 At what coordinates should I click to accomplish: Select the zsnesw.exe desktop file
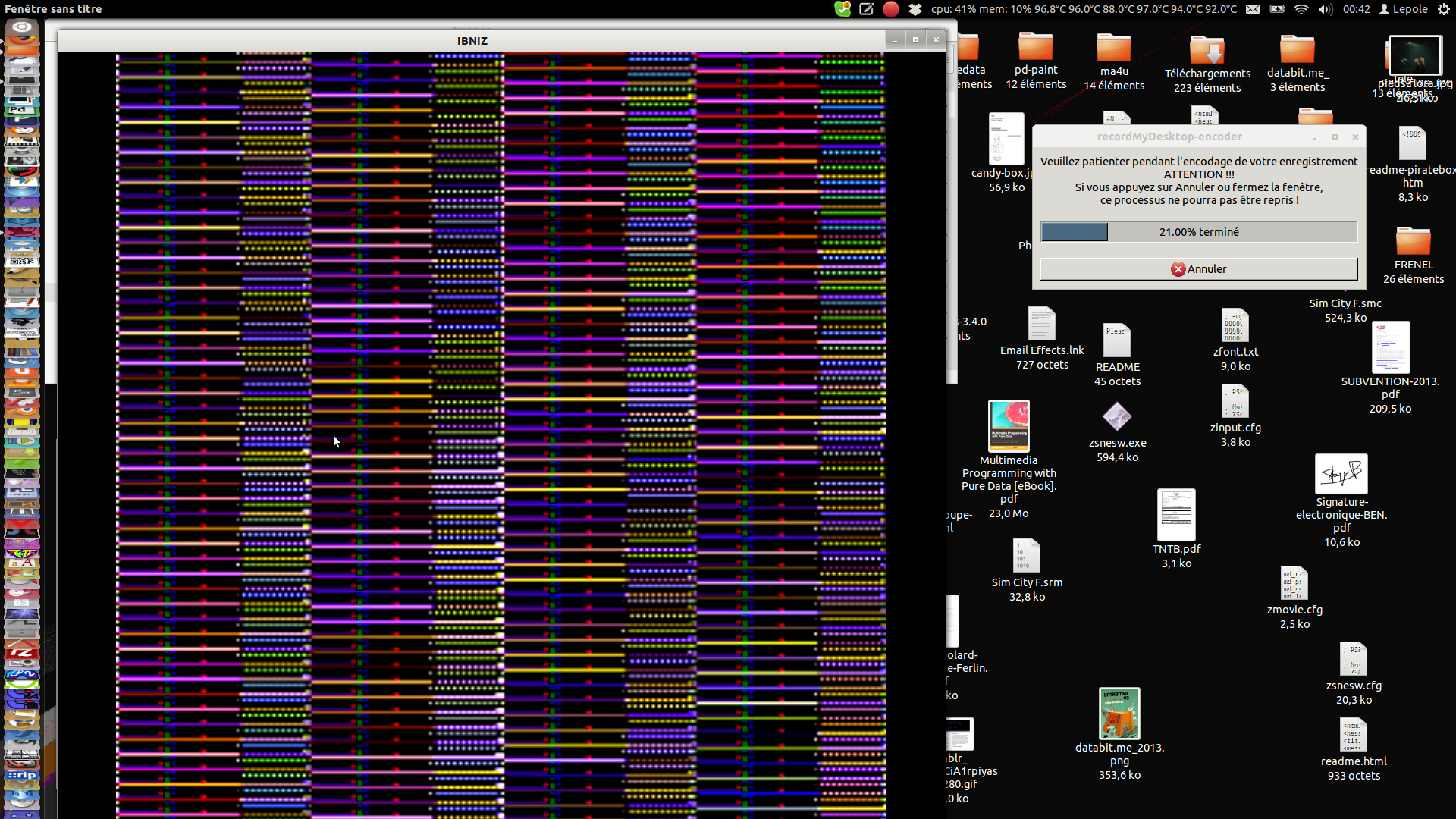coord(1117,417)
